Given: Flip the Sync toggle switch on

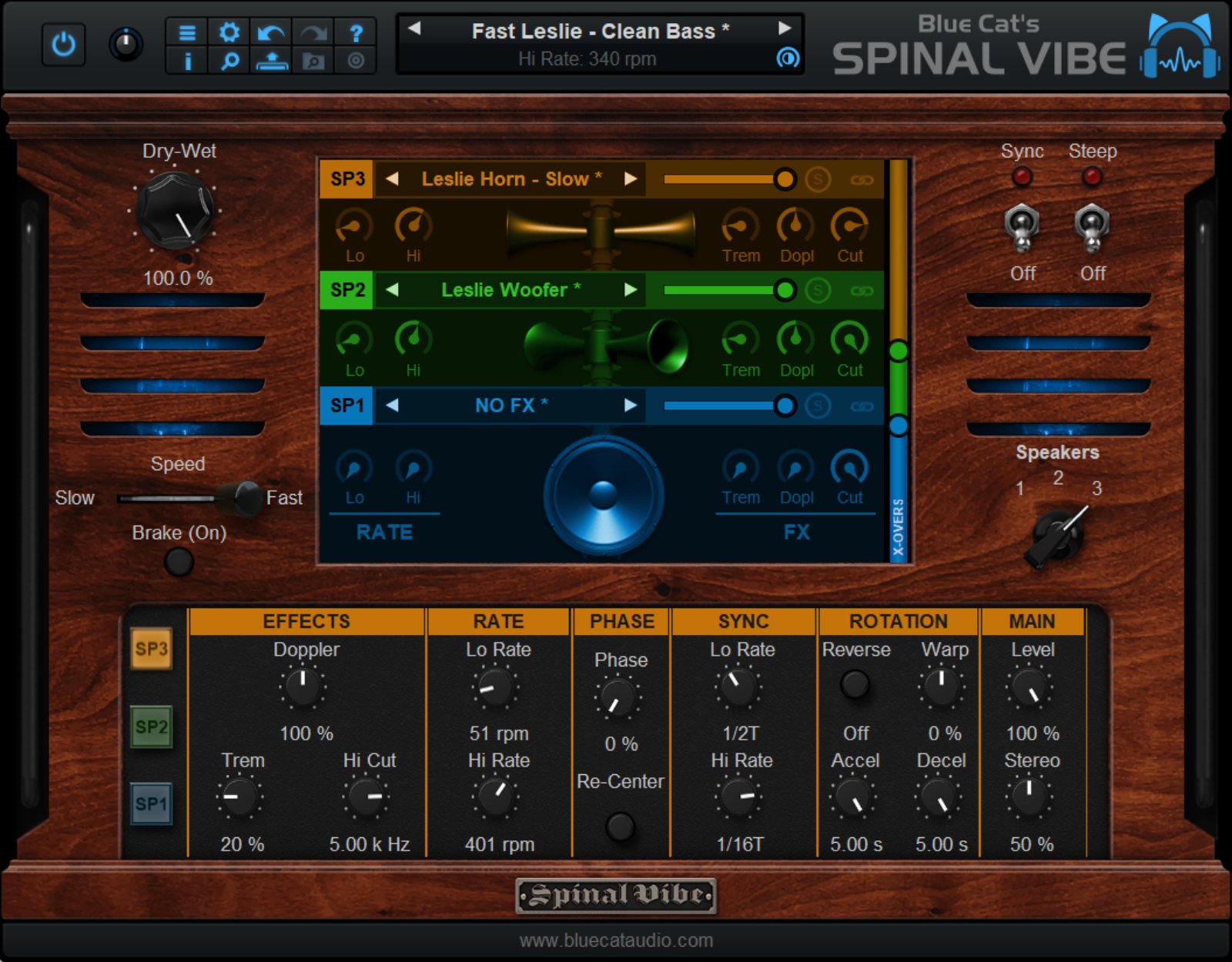Looking at the screenshot, I should click(x=1023, y=227).
